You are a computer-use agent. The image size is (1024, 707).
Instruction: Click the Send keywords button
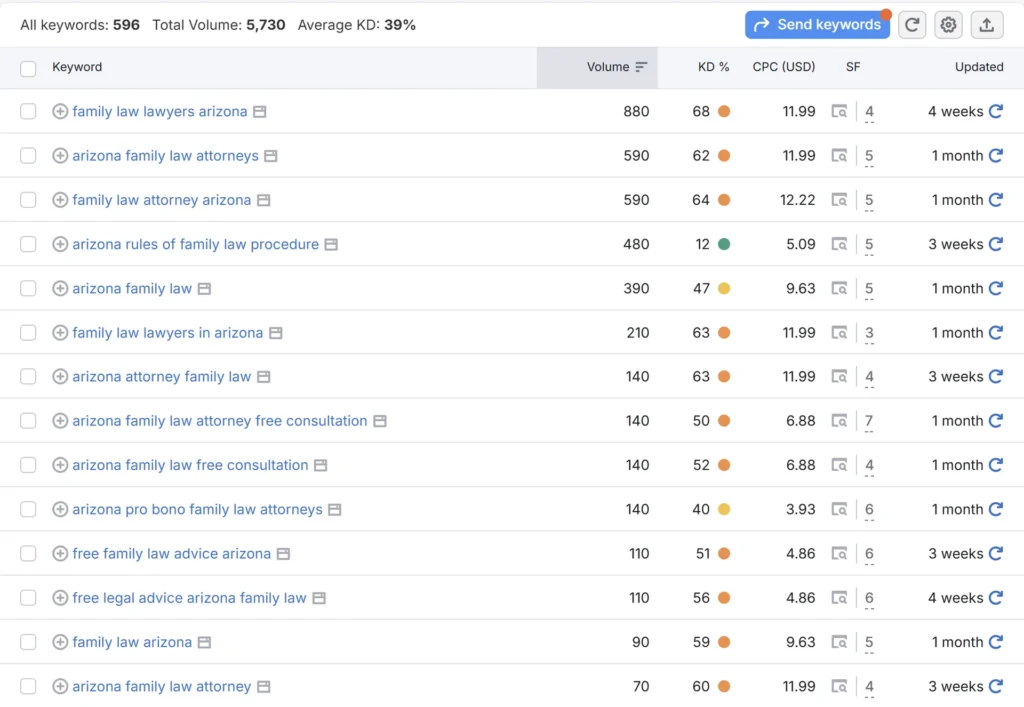(x=817, y=24)
